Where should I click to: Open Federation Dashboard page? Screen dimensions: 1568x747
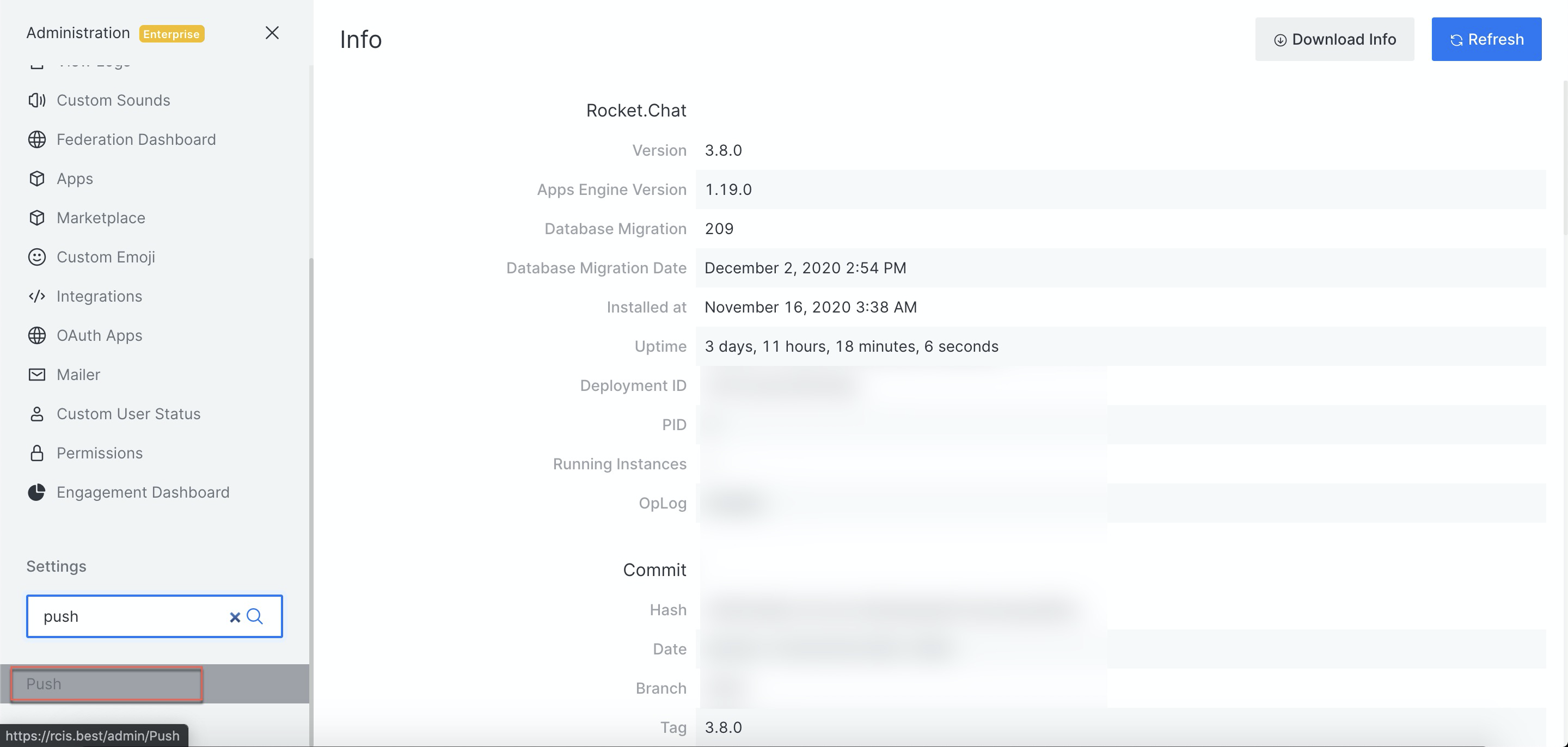(x=136, y=139)
